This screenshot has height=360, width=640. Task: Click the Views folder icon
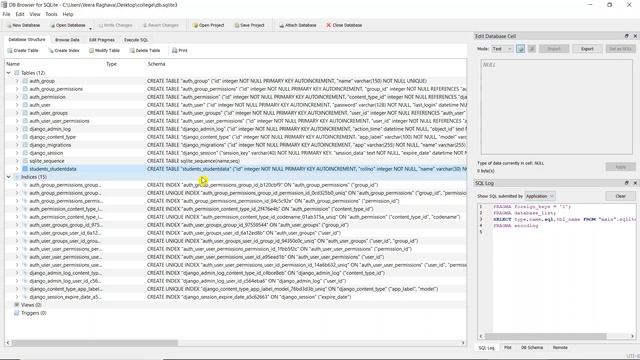click(17, 305)
